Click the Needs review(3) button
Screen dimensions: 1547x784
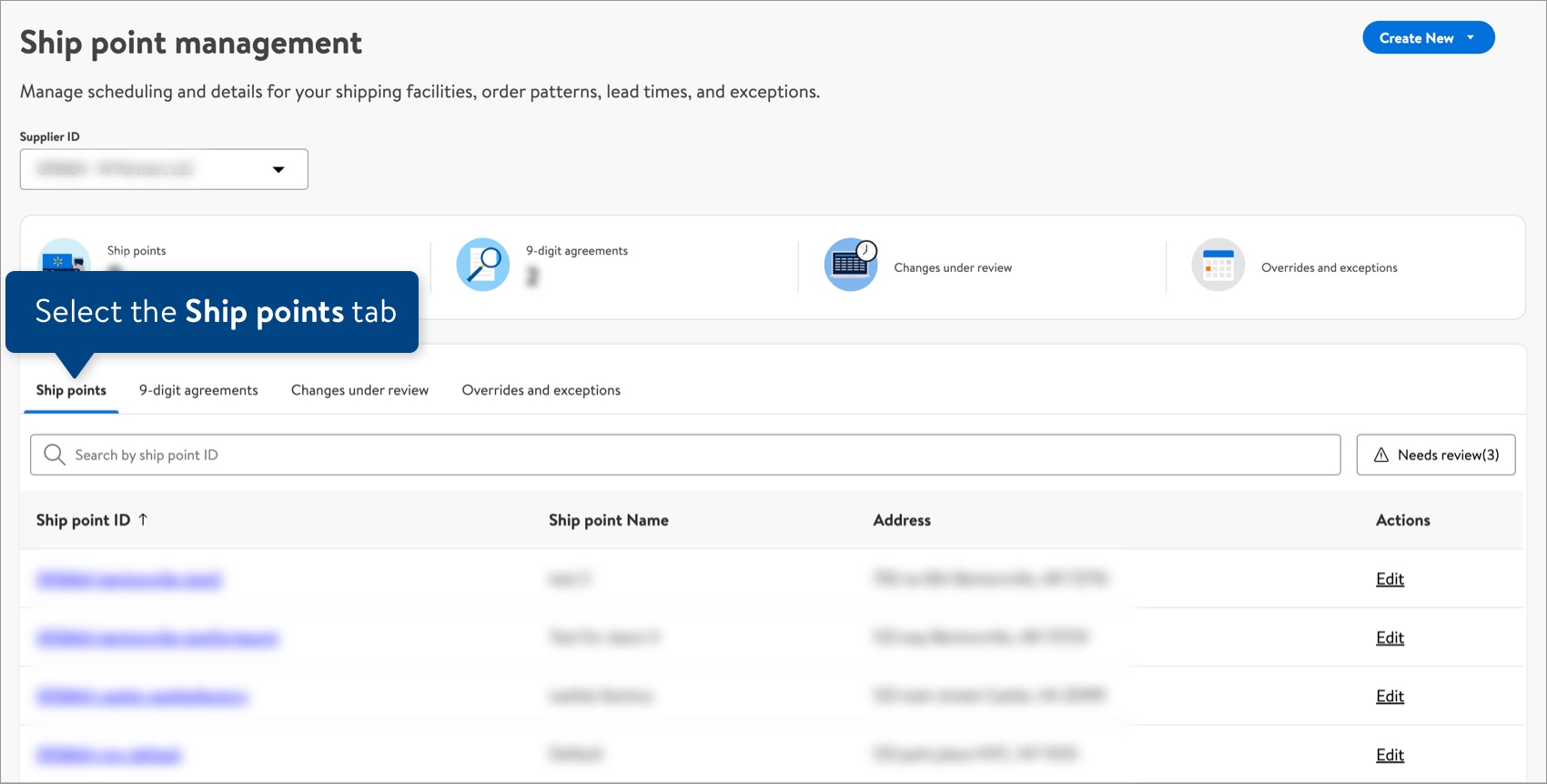(1435, 455)
